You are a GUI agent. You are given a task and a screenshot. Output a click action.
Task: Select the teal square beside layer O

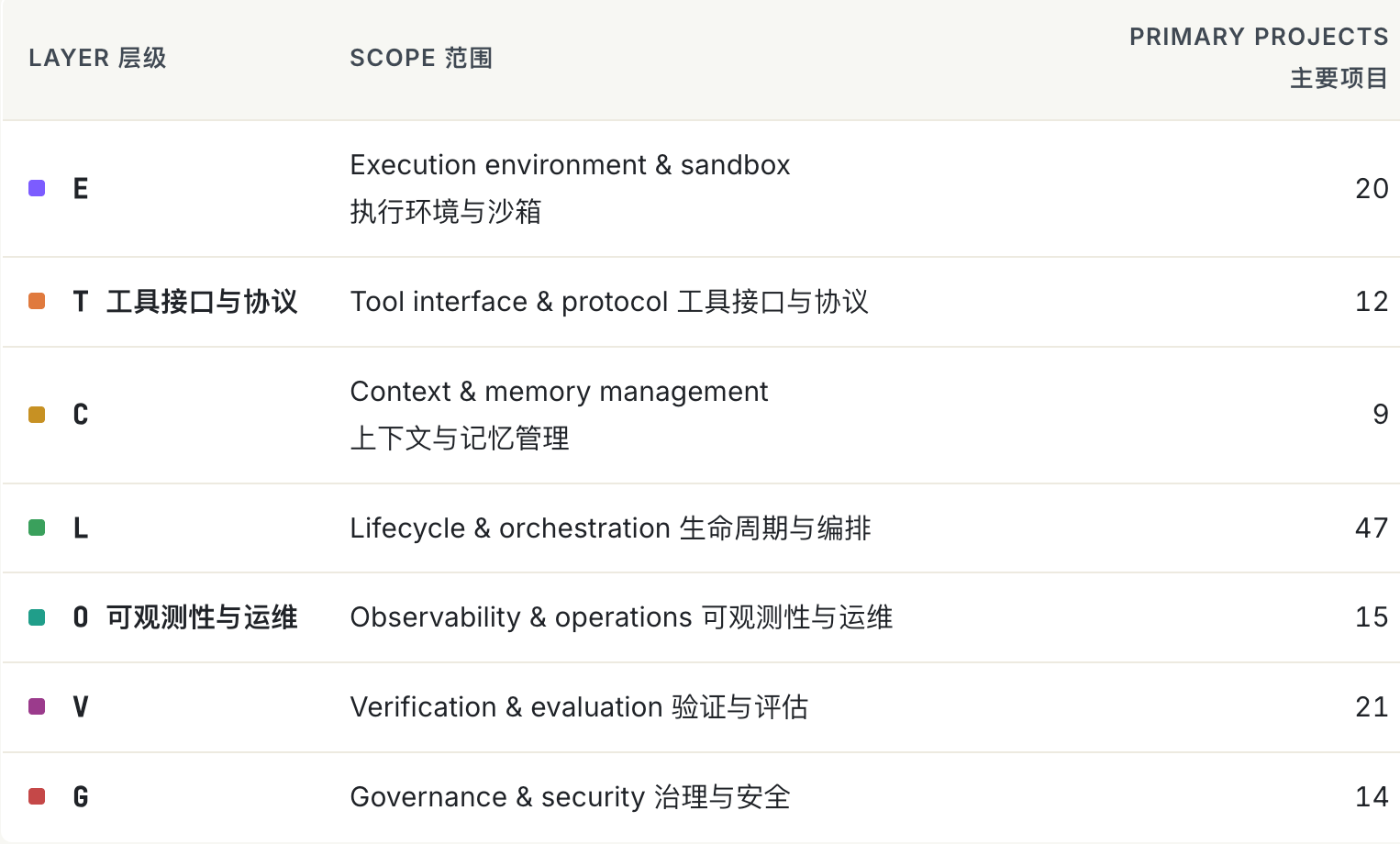[x=37, y=617]
